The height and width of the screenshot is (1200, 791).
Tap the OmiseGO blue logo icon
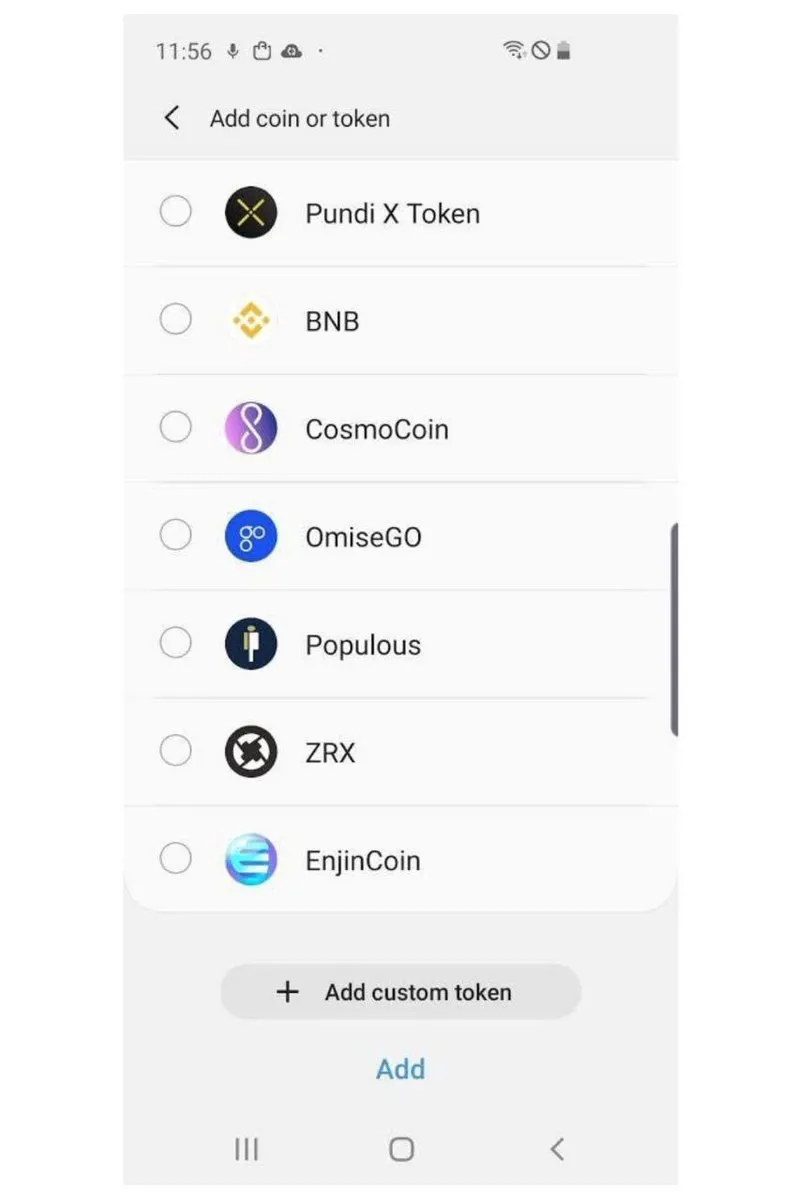pos(250,536)
